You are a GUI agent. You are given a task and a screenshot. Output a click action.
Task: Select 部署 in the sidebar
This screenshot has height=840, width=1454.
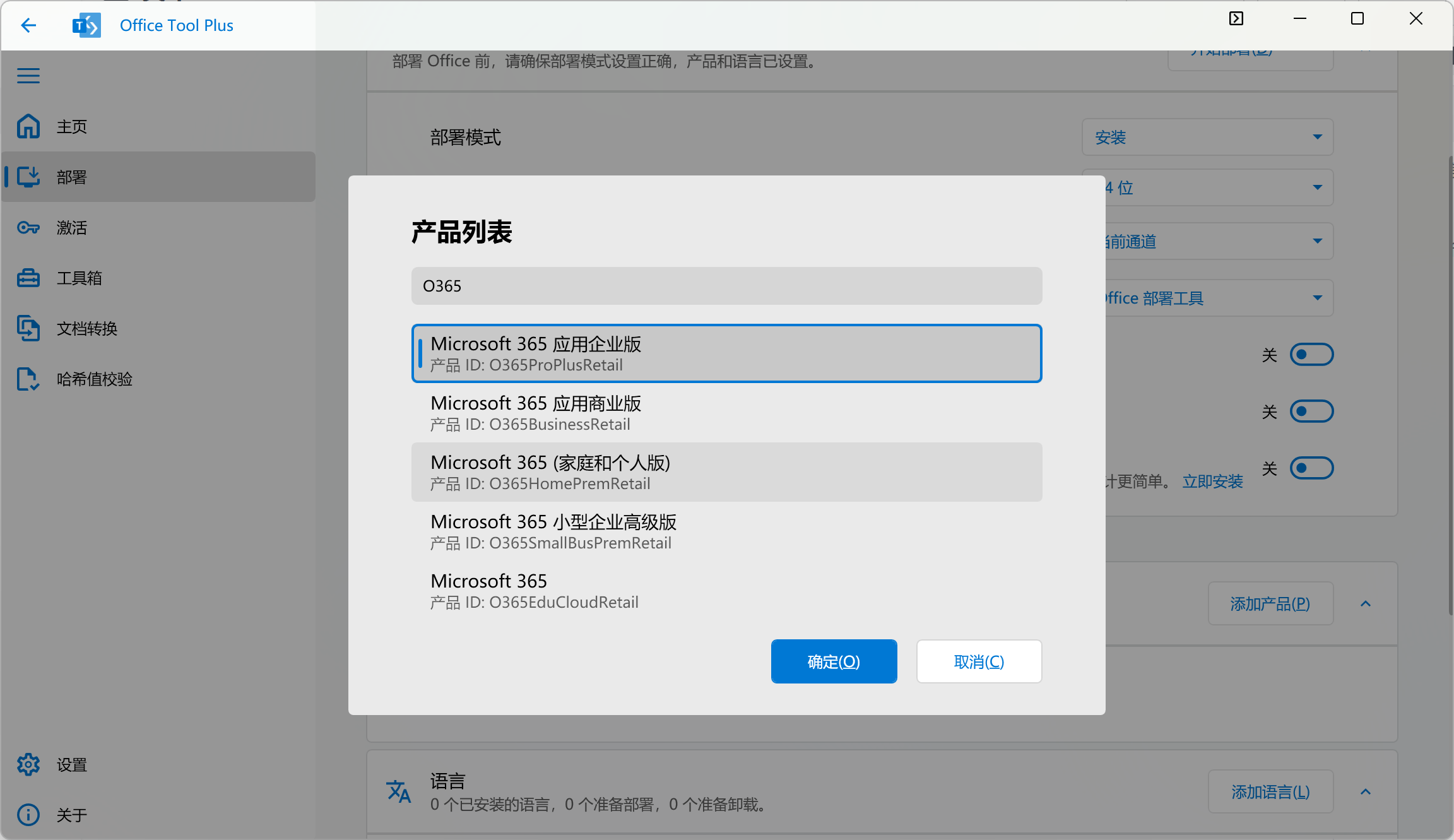pos(158,177)
